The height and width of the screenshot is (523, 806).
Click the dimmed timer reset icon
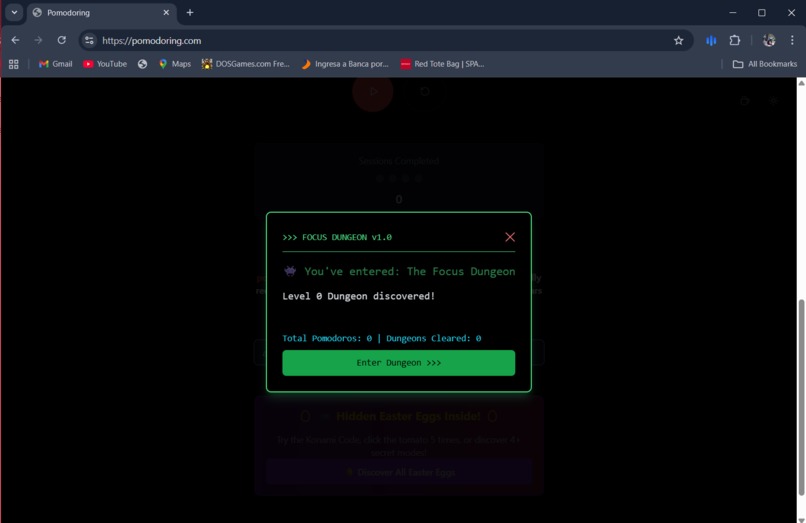pos(425,92)
